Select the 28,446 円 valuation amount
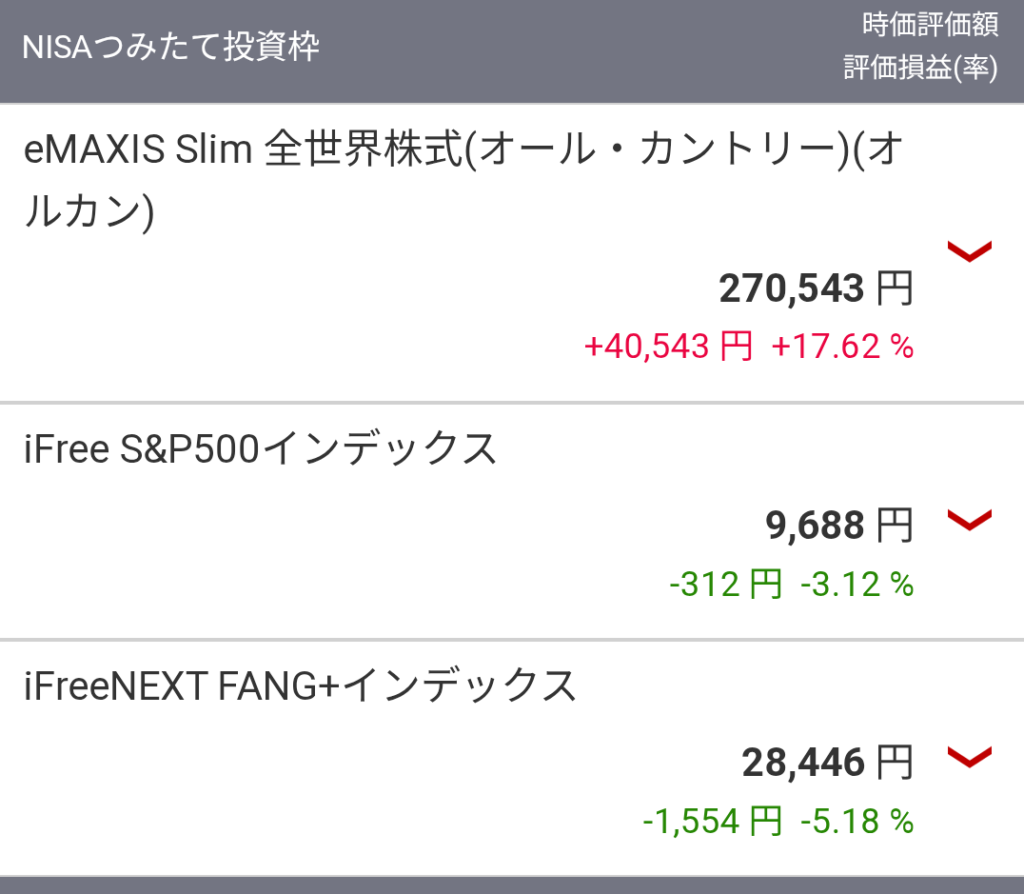The image size is (1024, 894). [x=827, y=764]
